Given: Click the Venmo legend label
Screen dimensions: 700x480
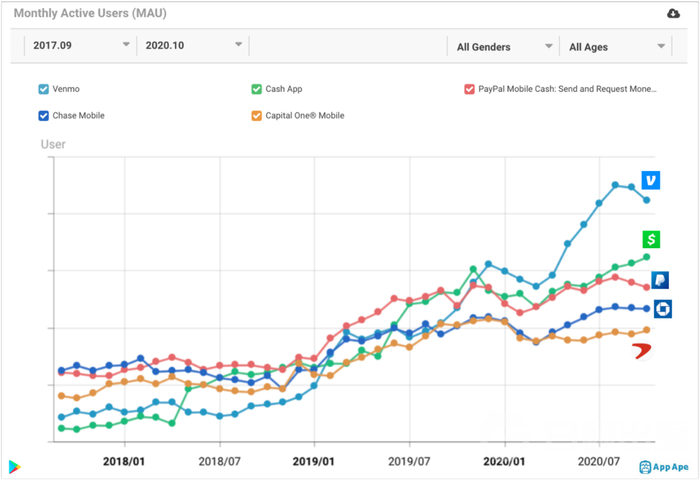Looking at the screenshot, I should pos(67,89).
